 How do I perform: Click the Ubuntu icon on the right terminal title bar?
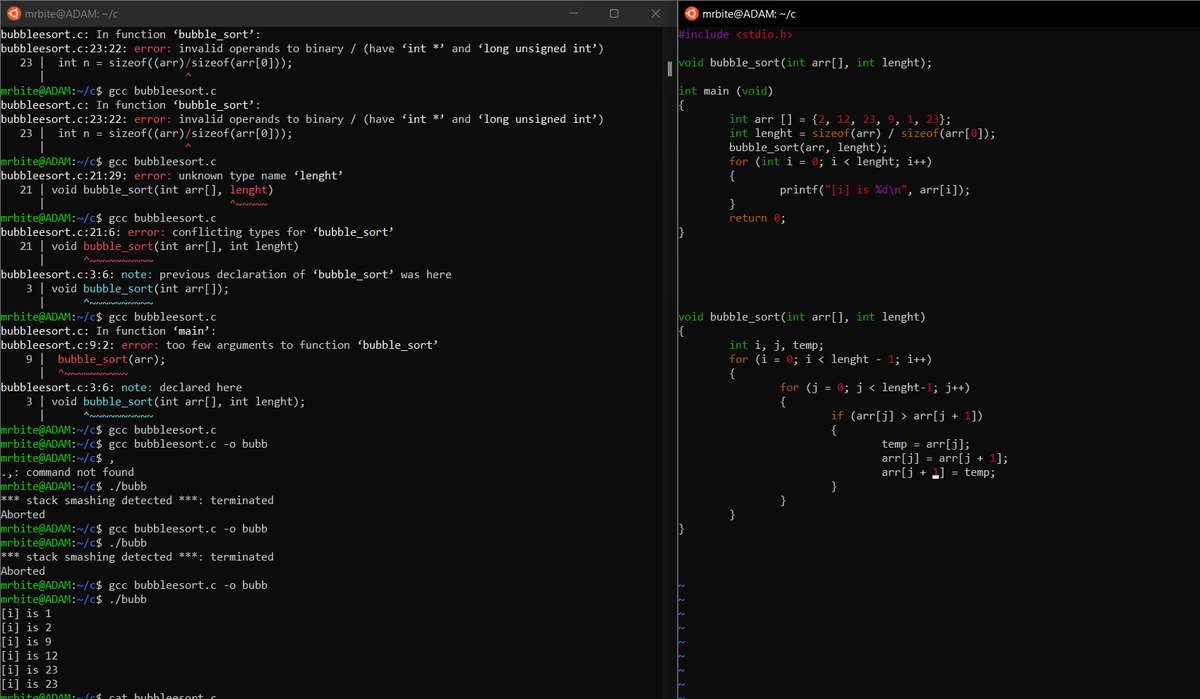pyautogui.click(x=692, y=13)
